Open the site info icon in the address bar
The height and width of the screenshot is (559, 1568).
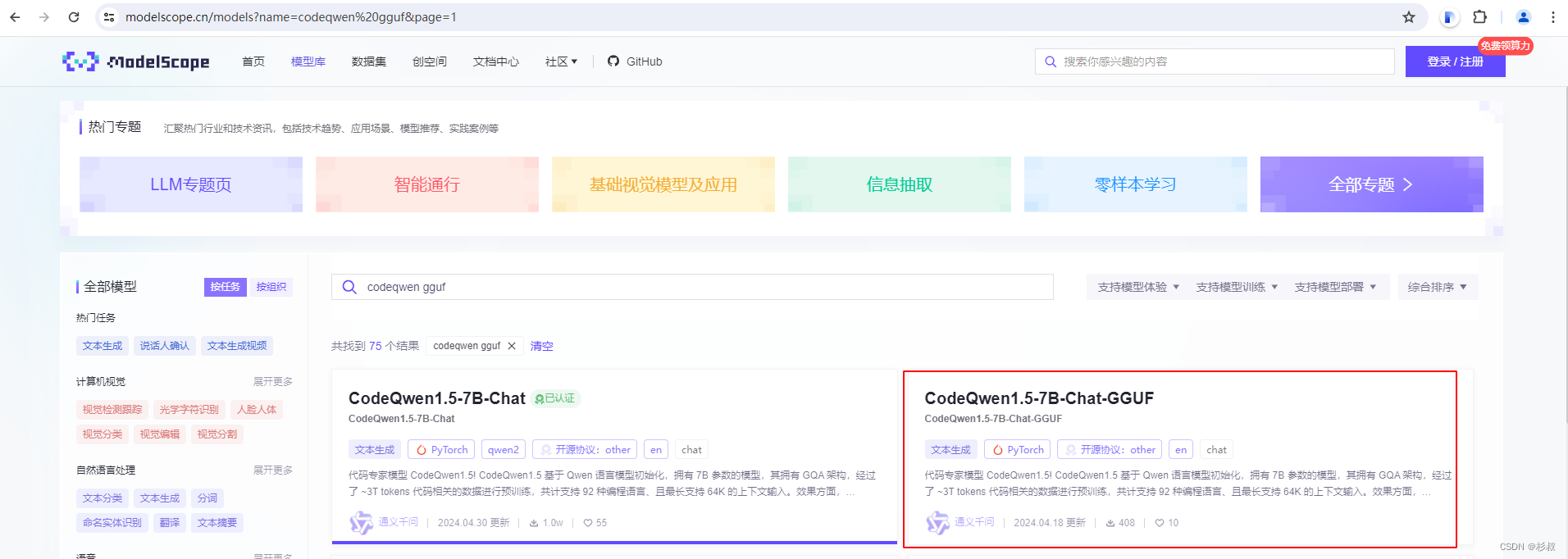coord(109,17)
